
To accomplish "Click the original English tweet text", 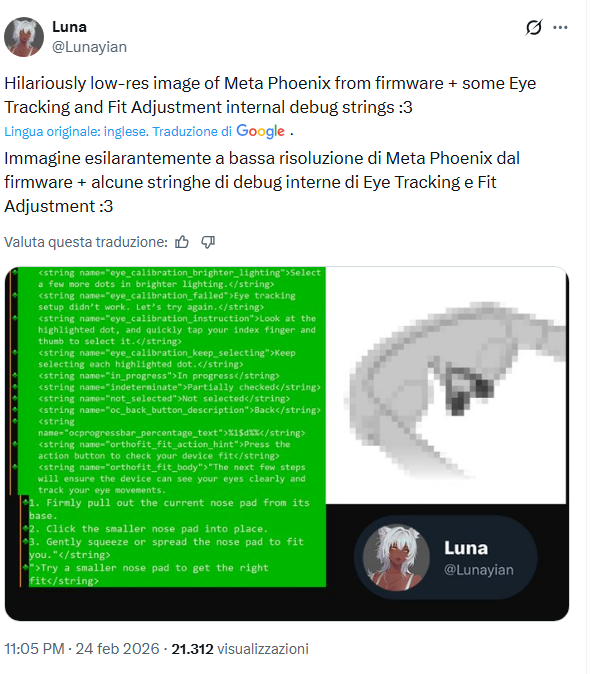I will [x=270, y=95].
